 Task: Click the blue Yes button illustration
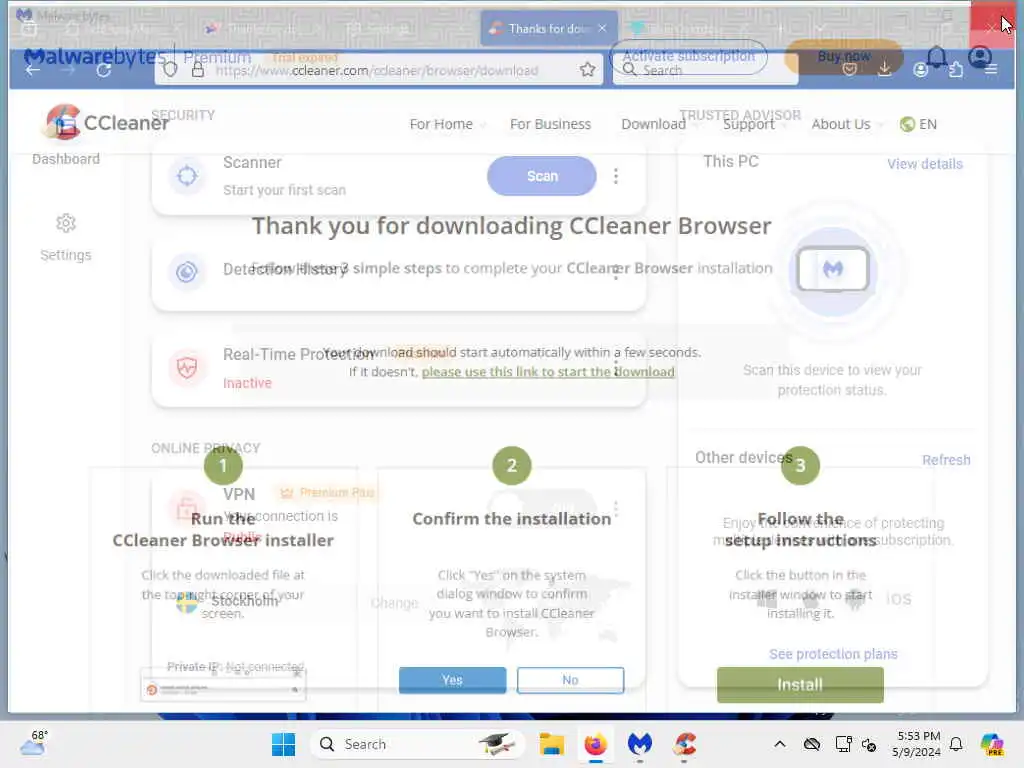click(452, 680)
